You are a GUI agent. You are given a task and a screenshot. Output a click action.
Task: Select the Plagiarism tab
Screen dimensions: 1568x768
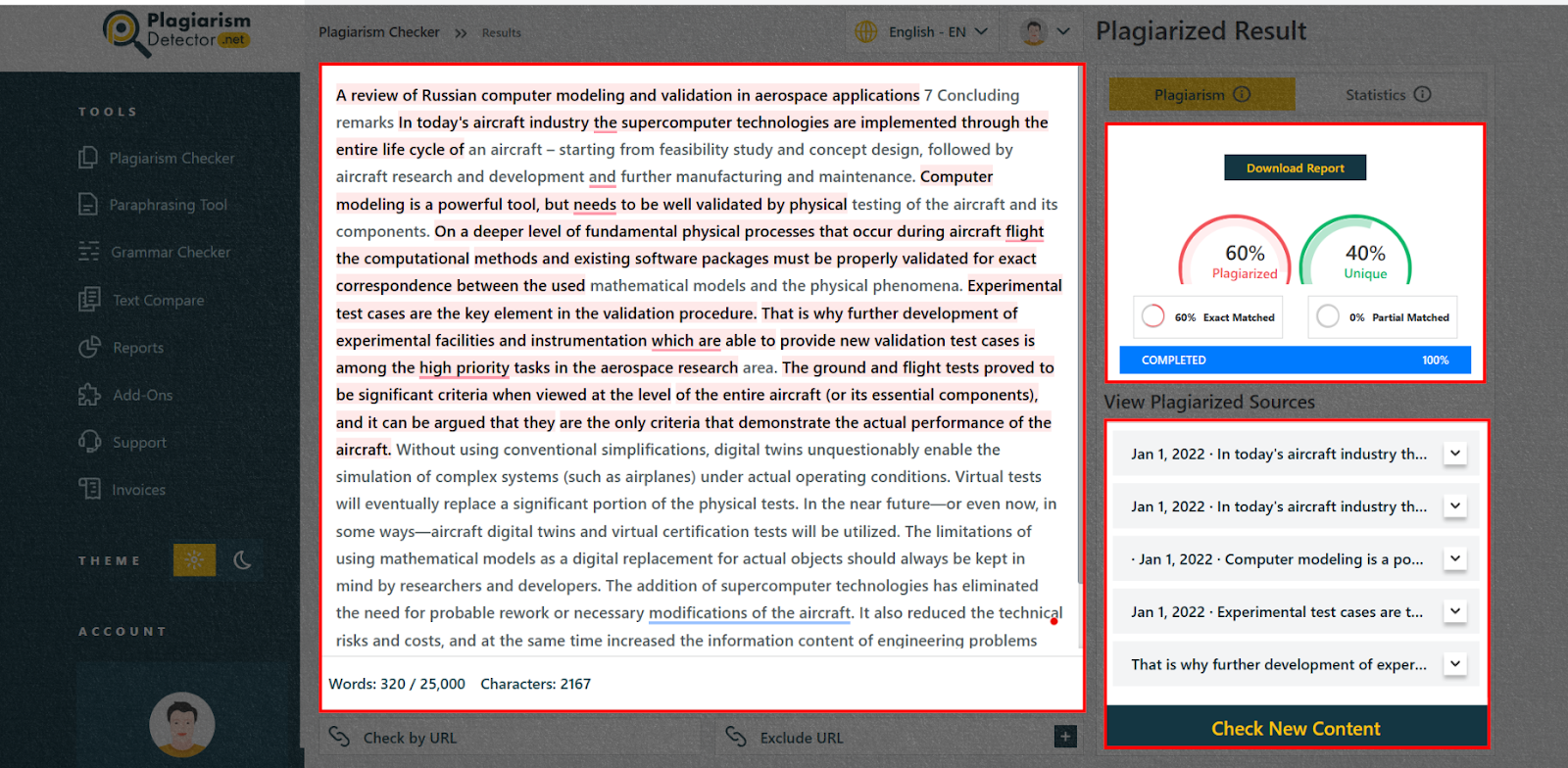(1201, 95)
